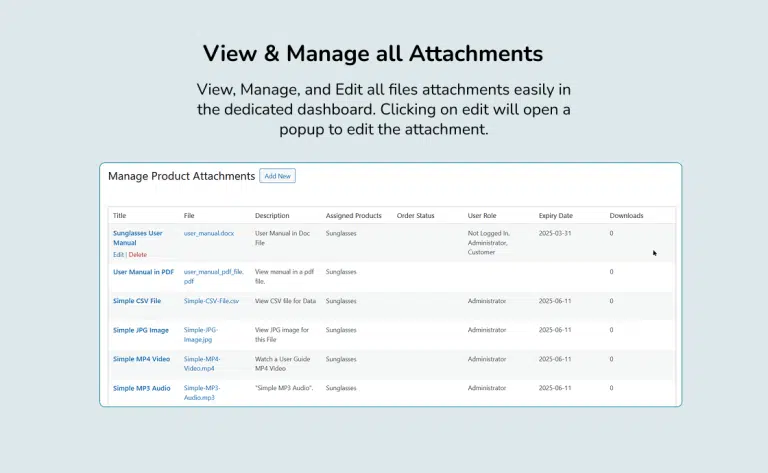Open the Simple JPG Image attachment
Image resolution: width=768 pixels, height=473 pixels.
pos(141,330)
